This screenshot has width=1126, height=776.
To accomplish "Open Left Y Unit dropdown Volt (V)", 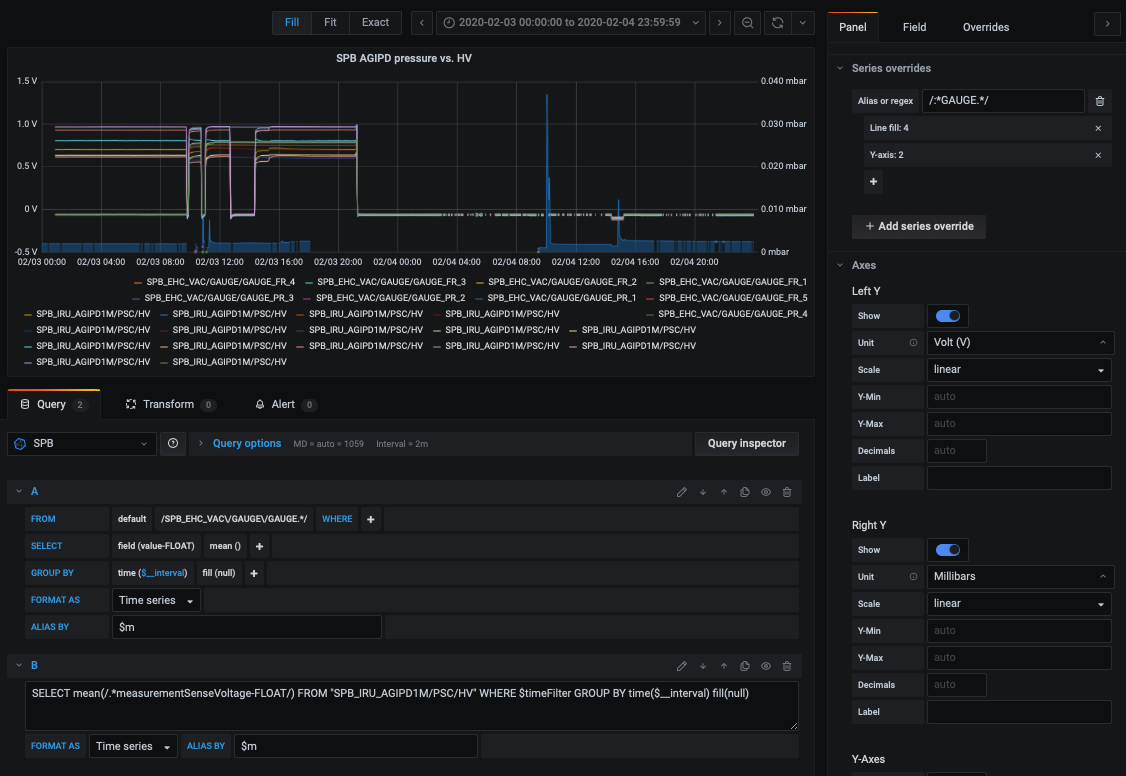I will 1020,342.
